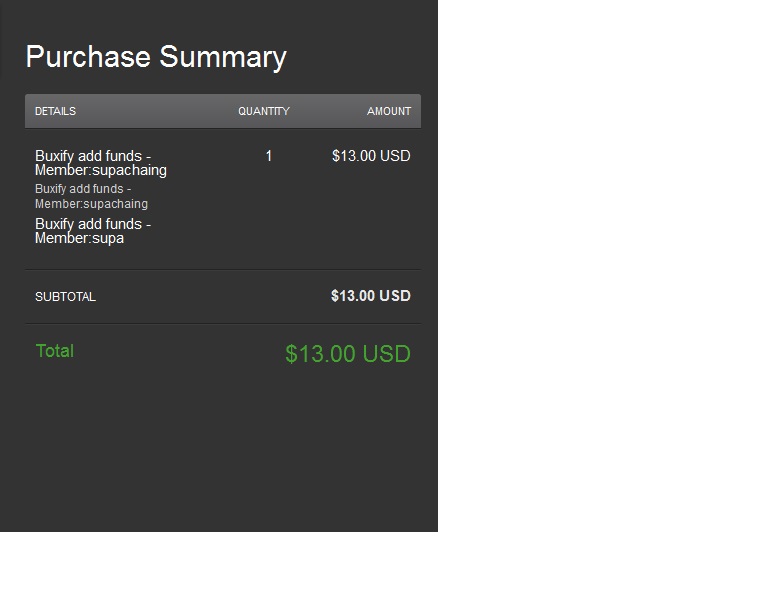This screenshot has height=614, width=768.
Task: Click the DETAILS column header
Action: click(x=55, y=111)
